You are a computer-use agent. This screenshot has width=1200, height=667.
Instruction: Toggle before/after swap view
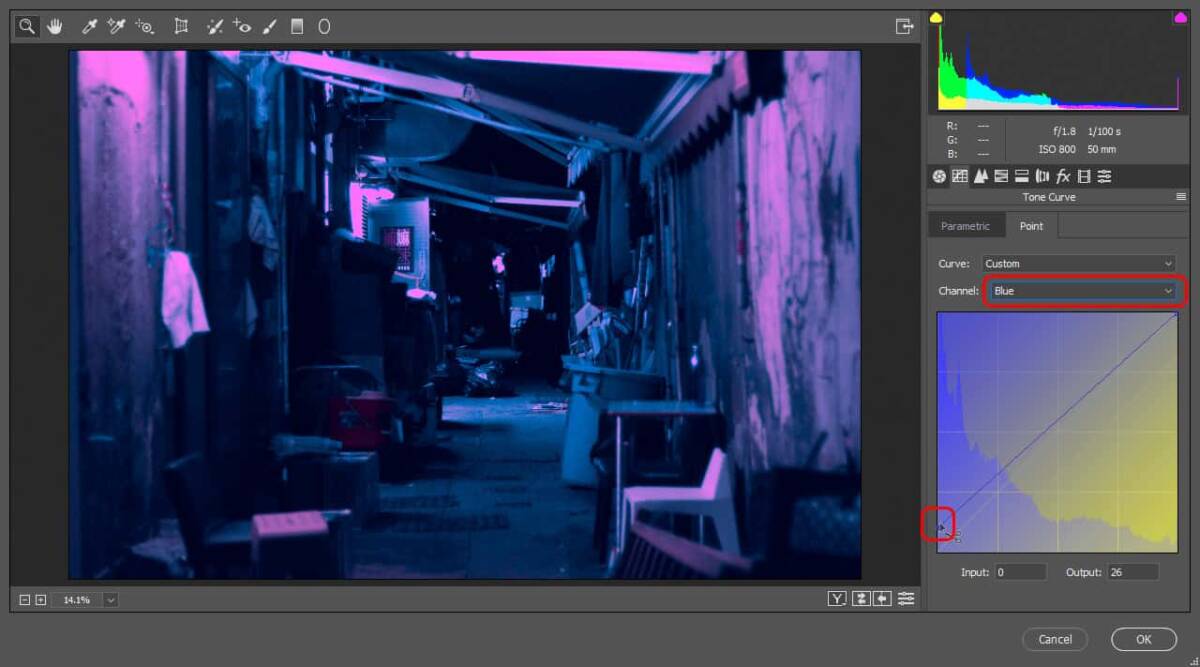(861, 598)
